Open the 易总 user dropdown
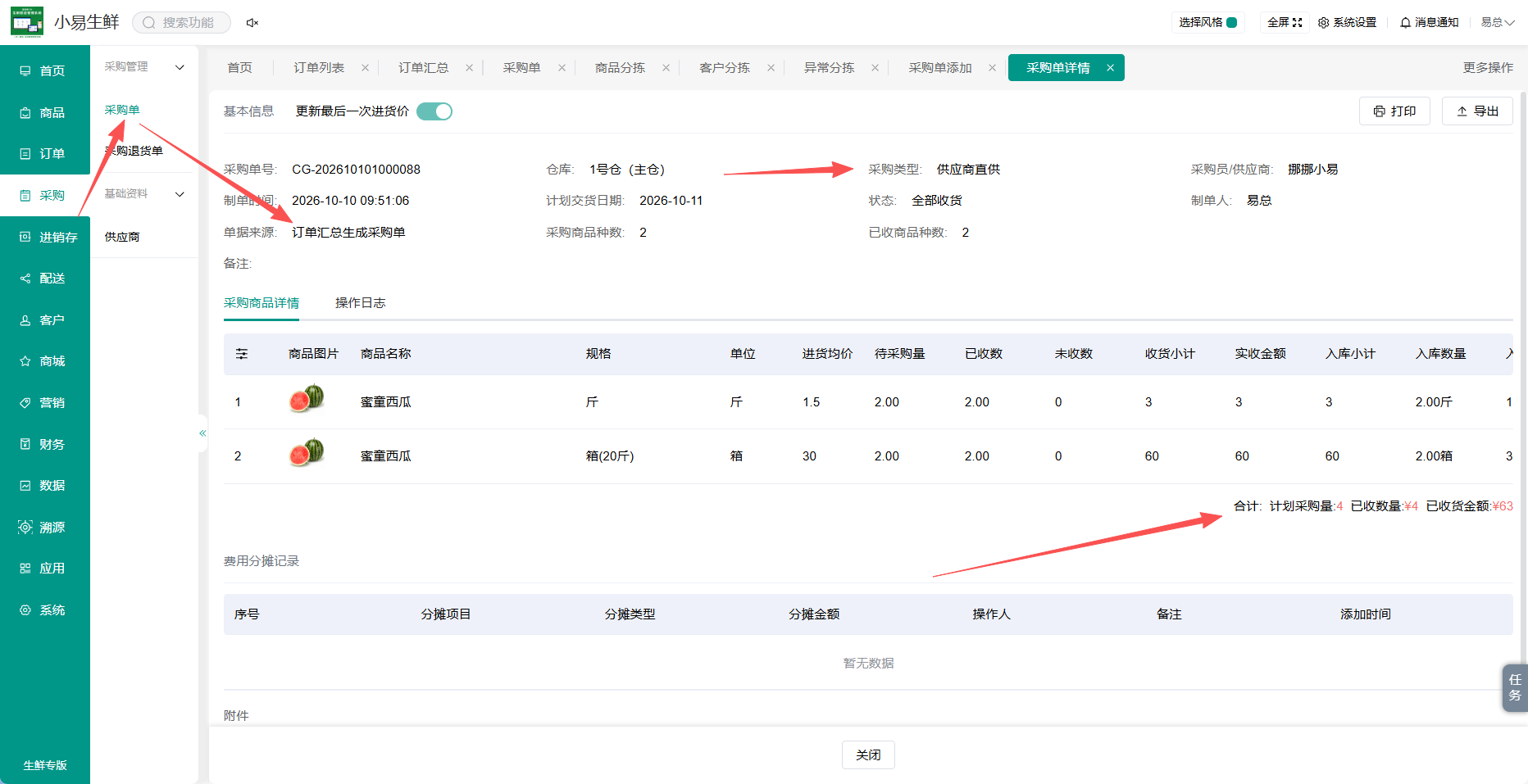 point(1497,22)
